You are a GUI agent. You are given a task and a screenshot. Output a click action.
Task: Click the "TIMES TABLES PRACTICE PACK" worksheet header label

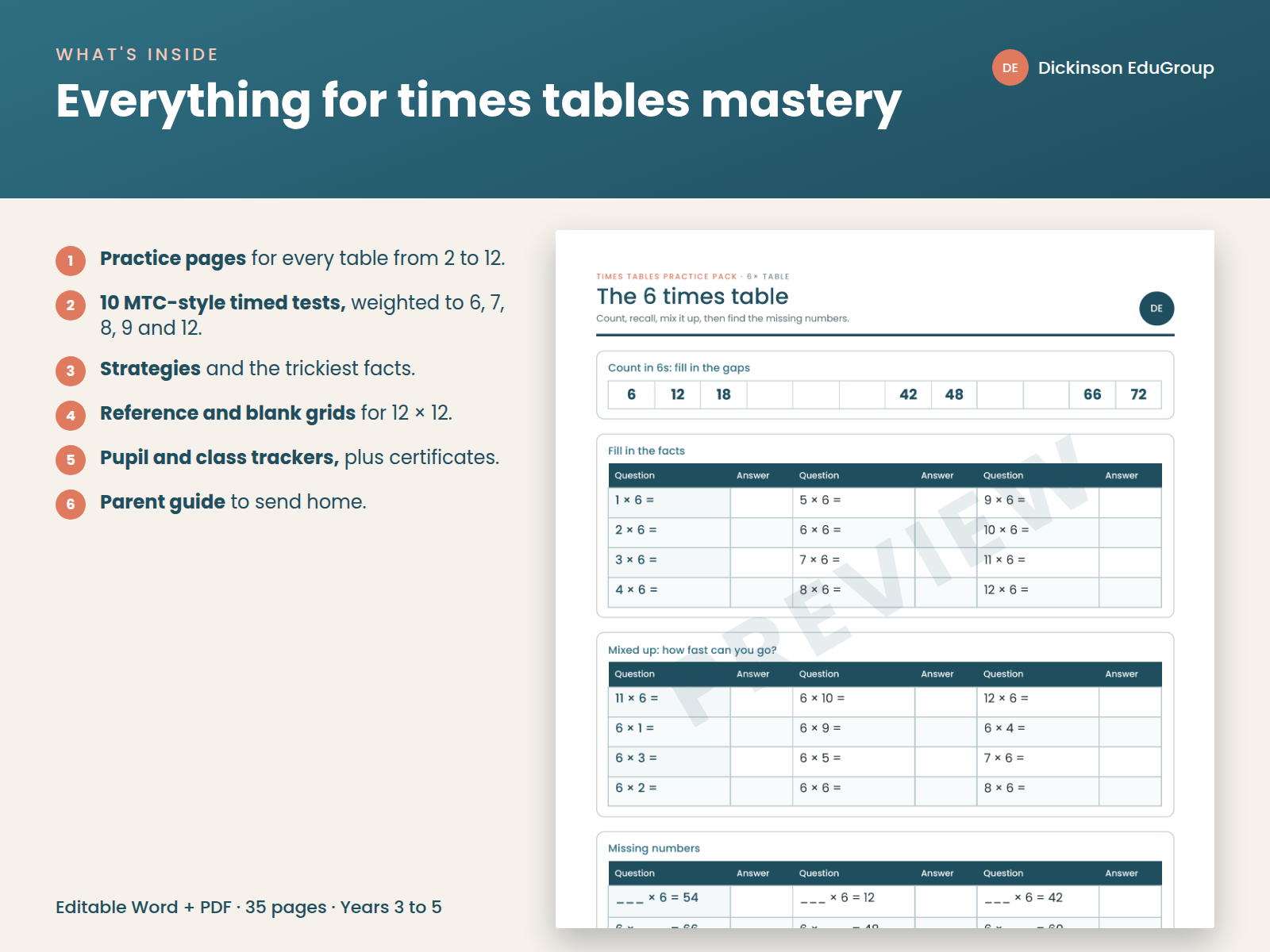[667, 277]
